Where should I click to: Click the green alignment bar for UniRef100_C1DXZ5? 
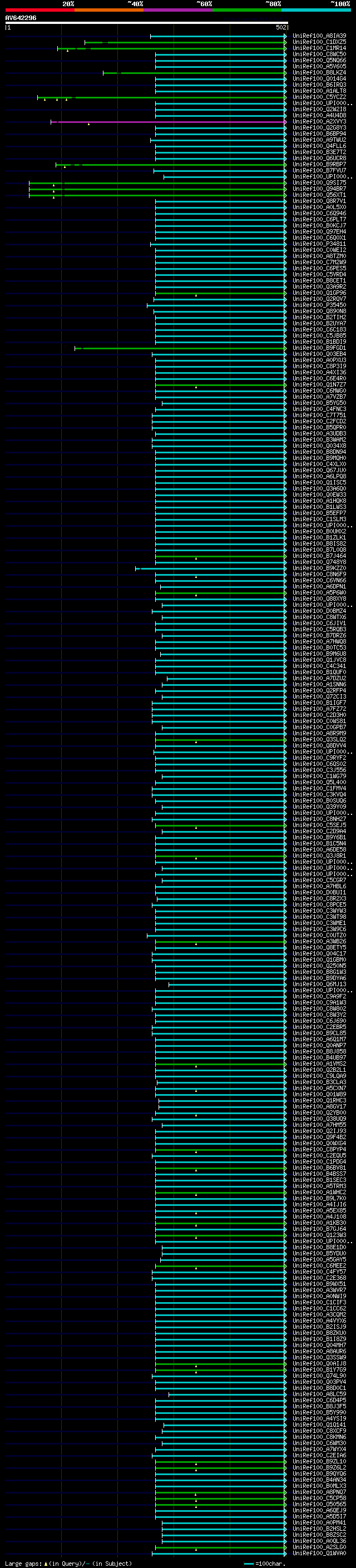tap(186, 43)
